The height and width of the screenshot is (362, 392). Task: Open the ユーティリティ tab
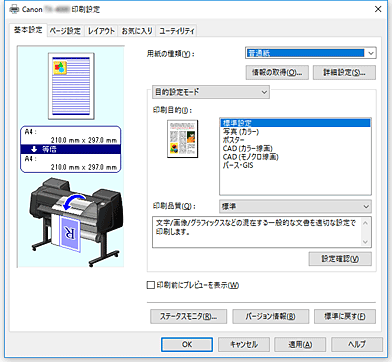177,31
